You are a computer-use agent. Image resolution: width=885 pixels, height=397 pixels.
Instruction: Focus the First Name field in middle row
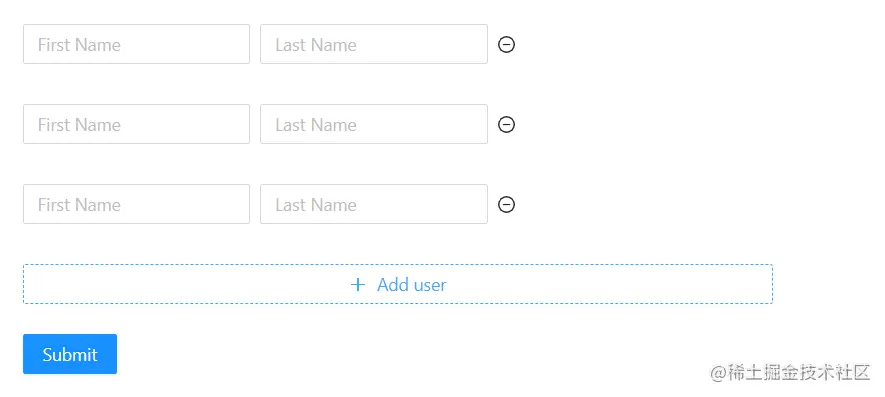tap(136, 124)
